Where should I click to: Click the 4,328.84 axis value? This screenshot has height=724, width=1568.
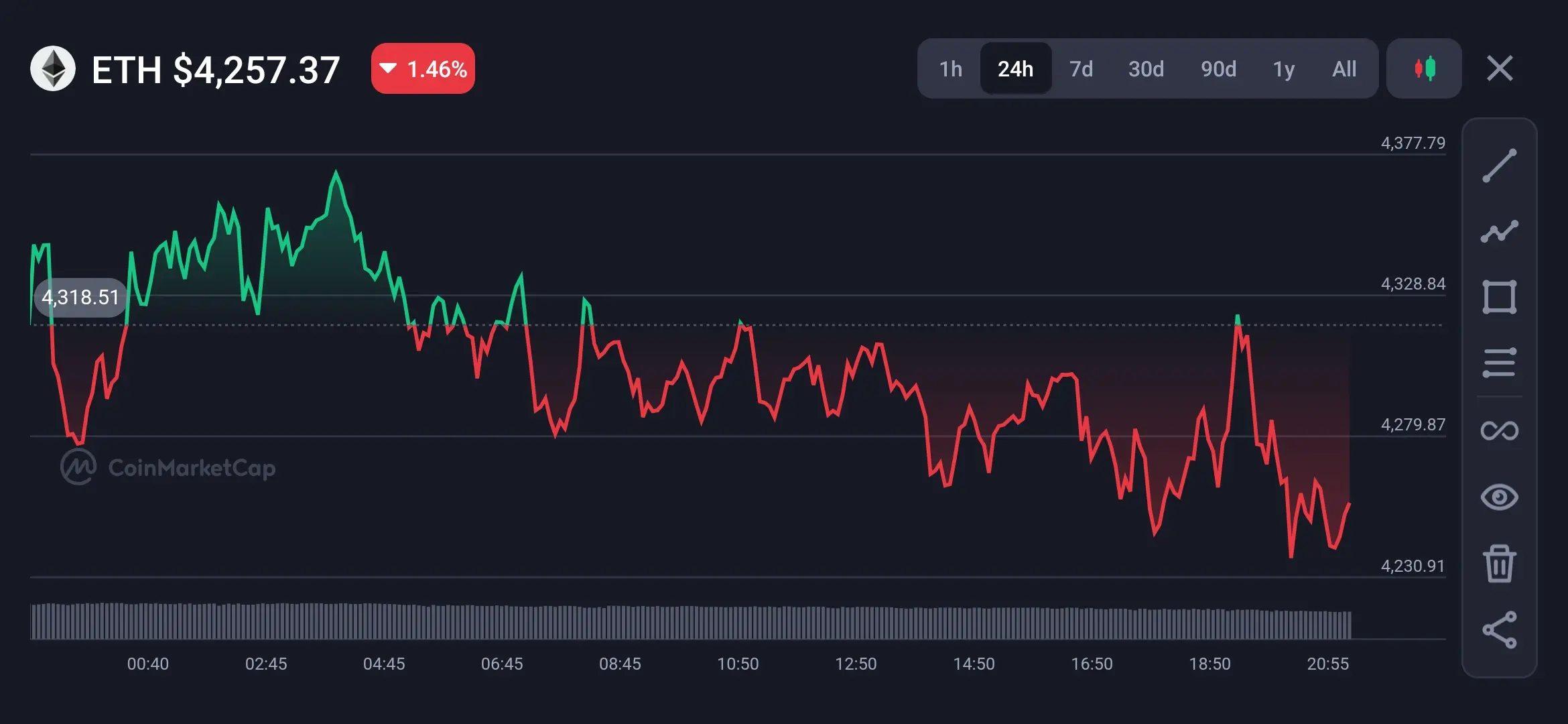(x=1413, y=284)
